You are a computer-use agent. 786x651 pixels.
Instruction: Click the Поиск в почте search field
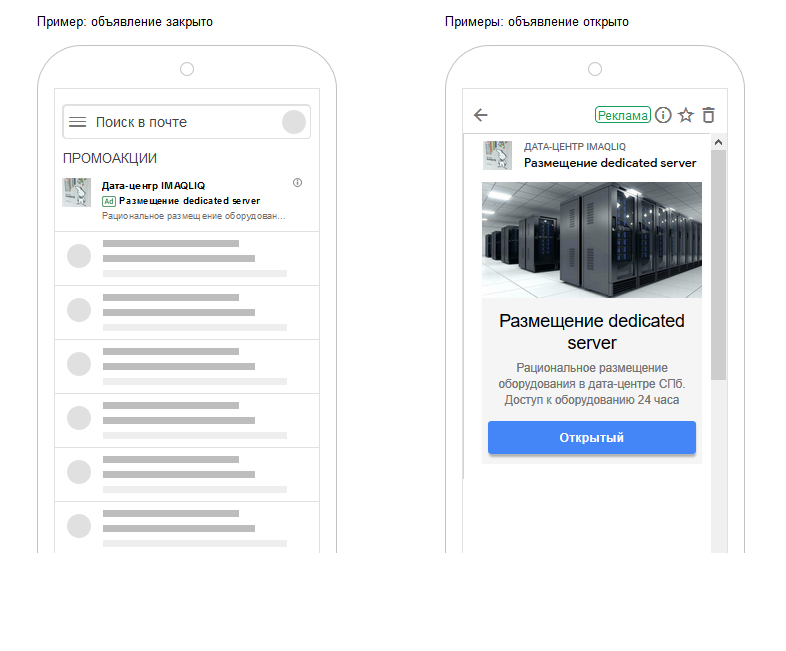click(186, 122)
